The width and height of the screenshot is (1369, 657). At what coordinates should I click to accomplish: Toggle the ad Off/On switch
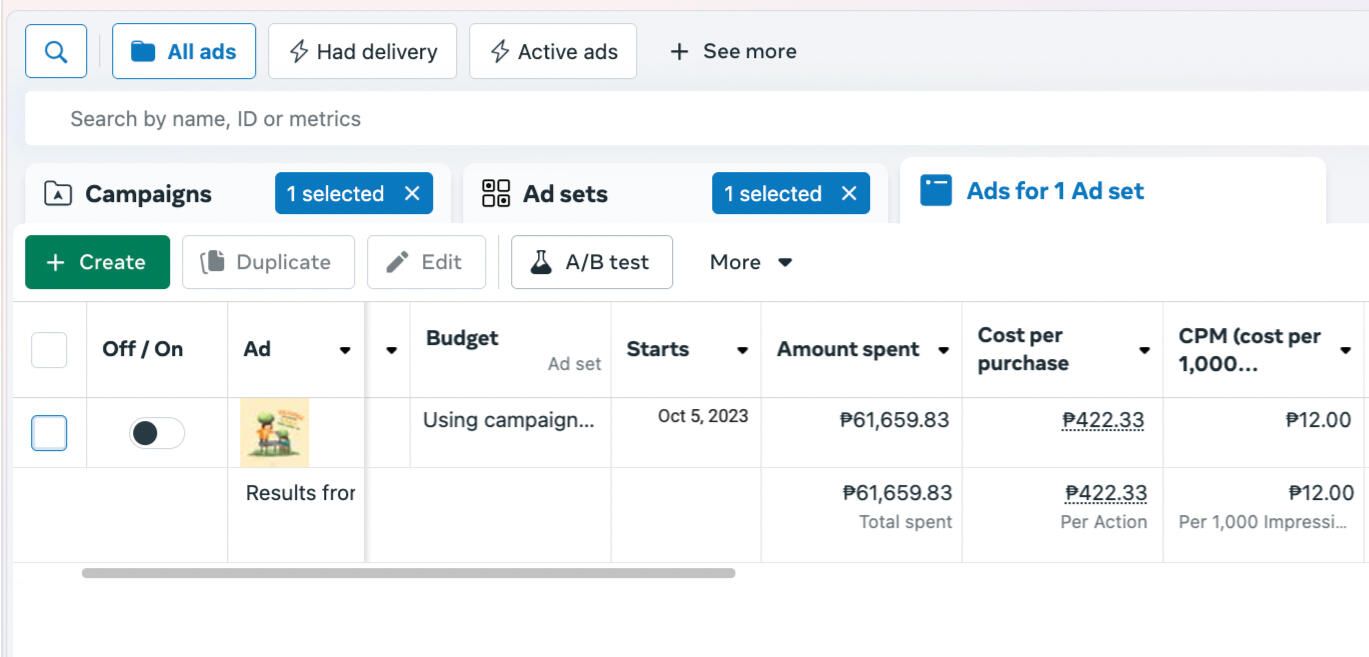coord(157,433)
